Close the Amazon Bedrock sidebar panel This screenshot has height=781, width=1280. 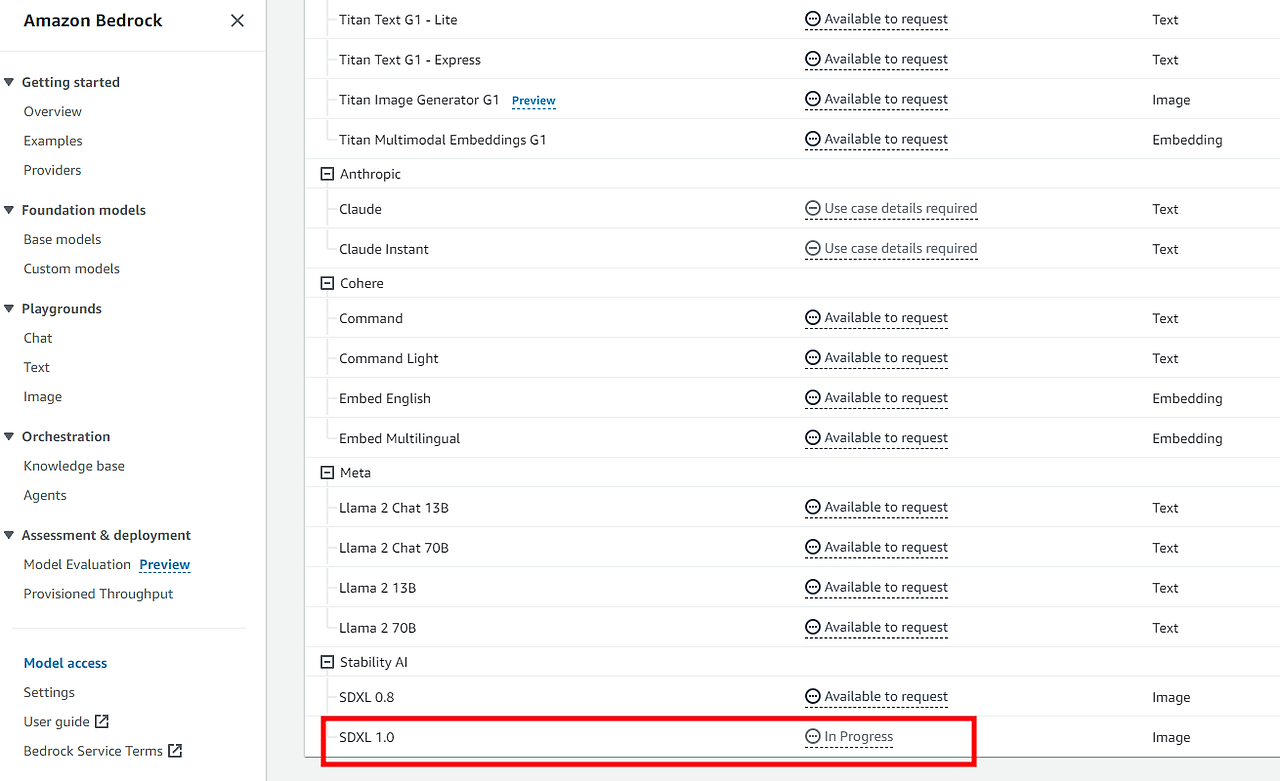[x=237, y=20]
